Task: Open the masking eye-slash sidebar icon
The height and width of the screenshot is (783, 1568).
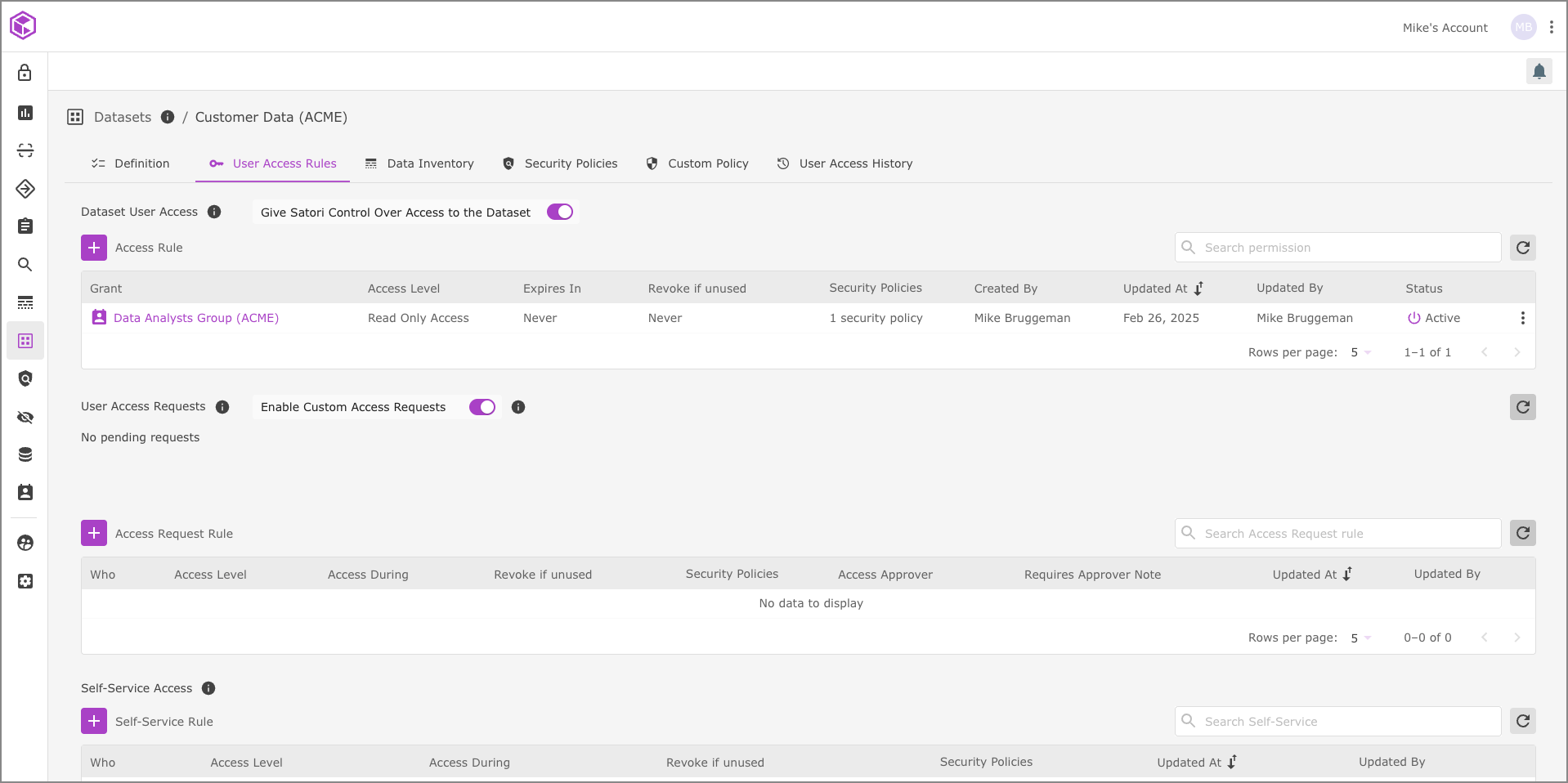Action: (x=25, y=418)
